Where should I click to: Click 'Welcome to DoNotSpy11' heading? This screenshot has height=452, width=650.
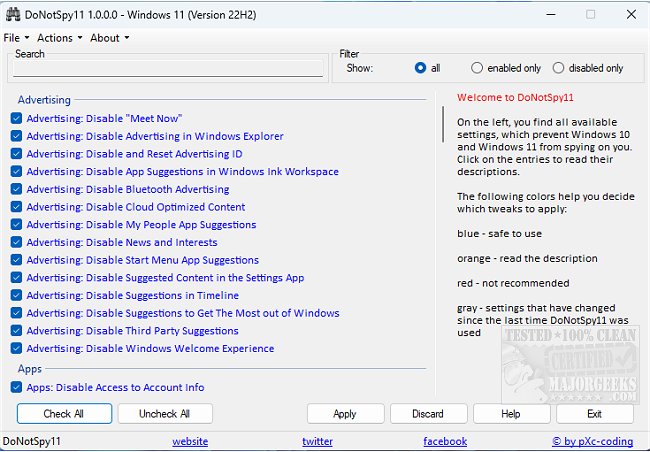tap(515, 98)
